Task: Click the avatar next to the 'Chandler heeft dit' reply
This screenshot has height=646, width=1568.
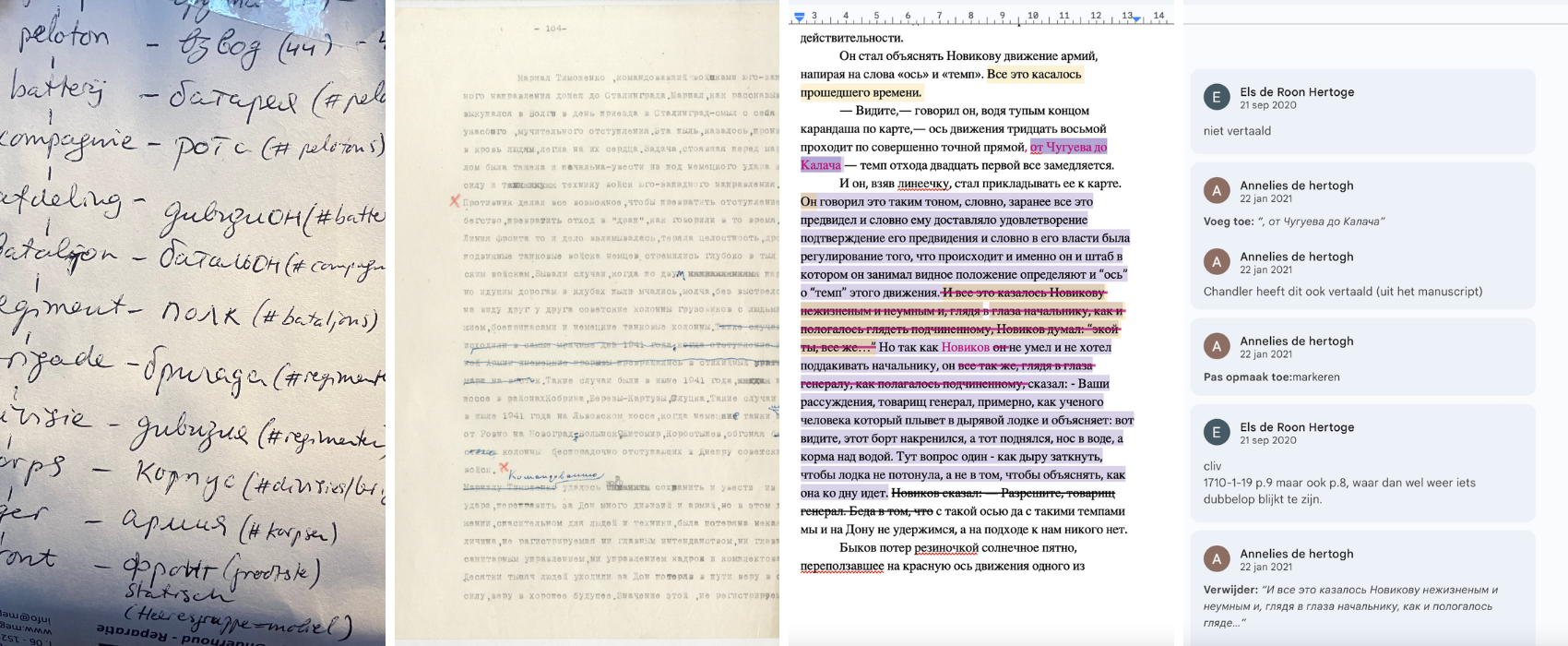Action: pos(1217,262)
